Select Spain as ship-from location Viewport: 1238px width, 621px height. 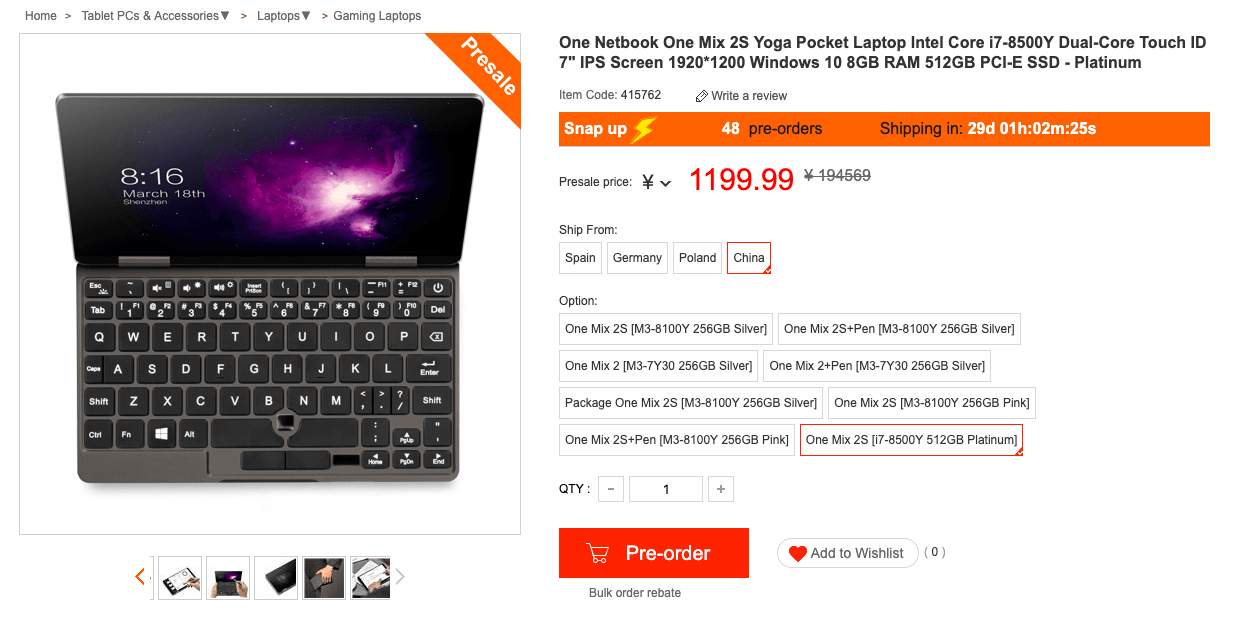pyautogui.click(x=580, y=257)
